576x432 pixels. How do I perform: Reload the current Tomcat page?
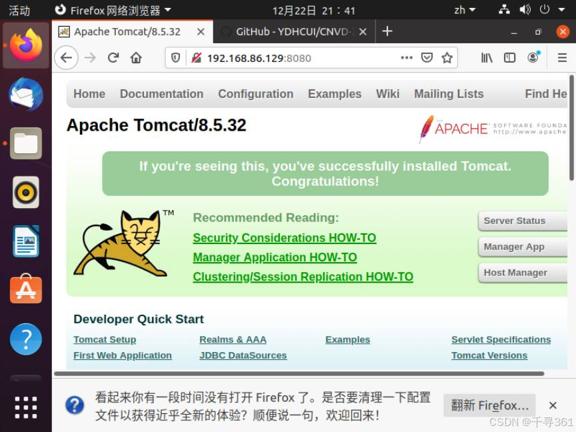tap(113, 58)
